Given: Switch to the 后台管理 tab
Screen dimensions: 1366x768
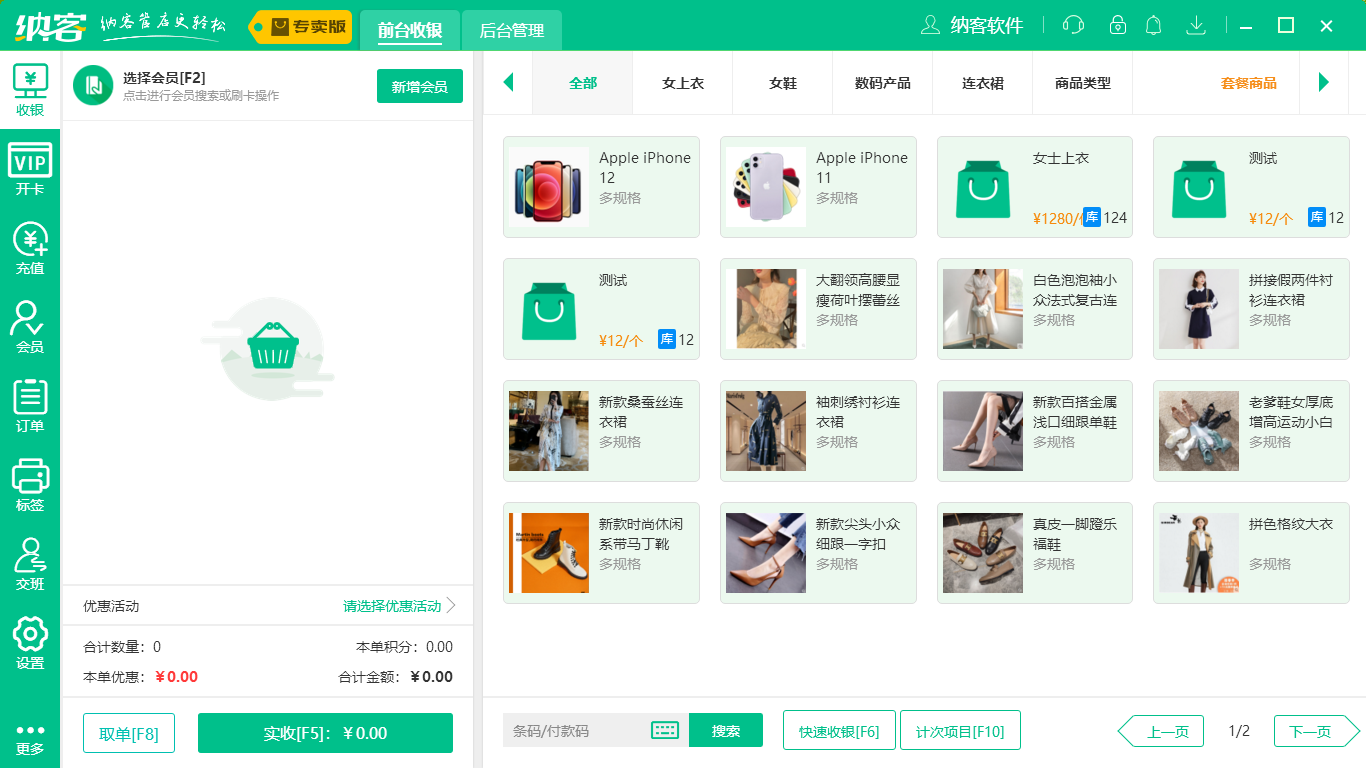Looking at the screenshot, I should tap(510, 31).
